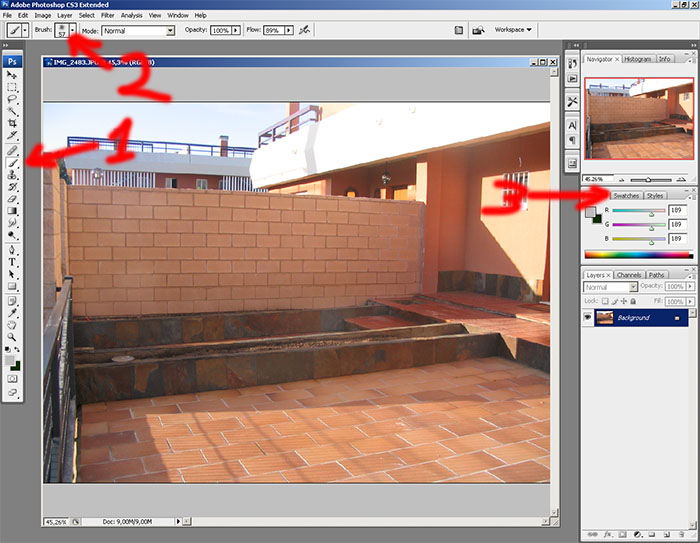This screenshot has height=543, width=700.
Task: Open the Paragraph panel icon
Action: coord(572,140)
